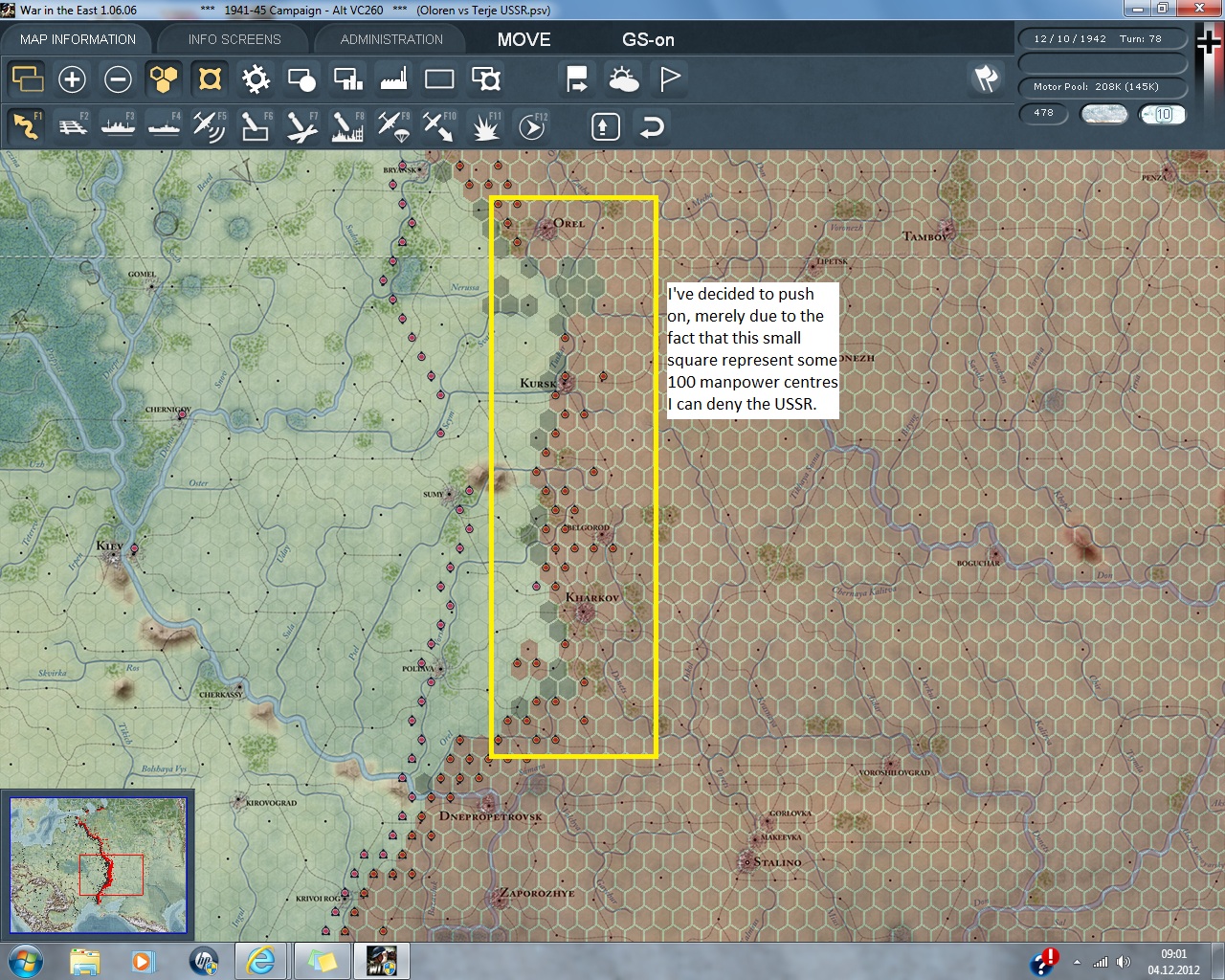Toggle the highlighted square bracket map overlay
The height and width of the screenshot is (980, 1225).
(x=210, y=78)
